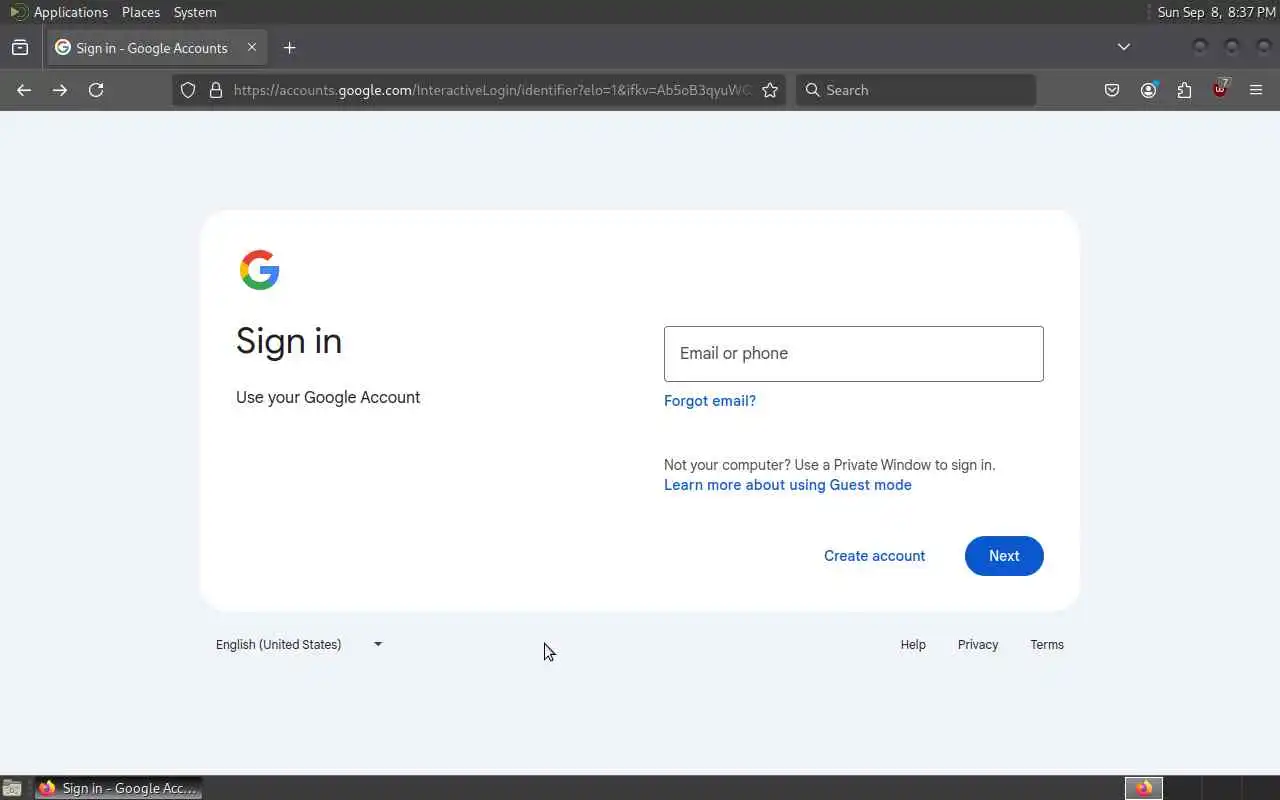Open tracking protection shield icon

(188, 90)
